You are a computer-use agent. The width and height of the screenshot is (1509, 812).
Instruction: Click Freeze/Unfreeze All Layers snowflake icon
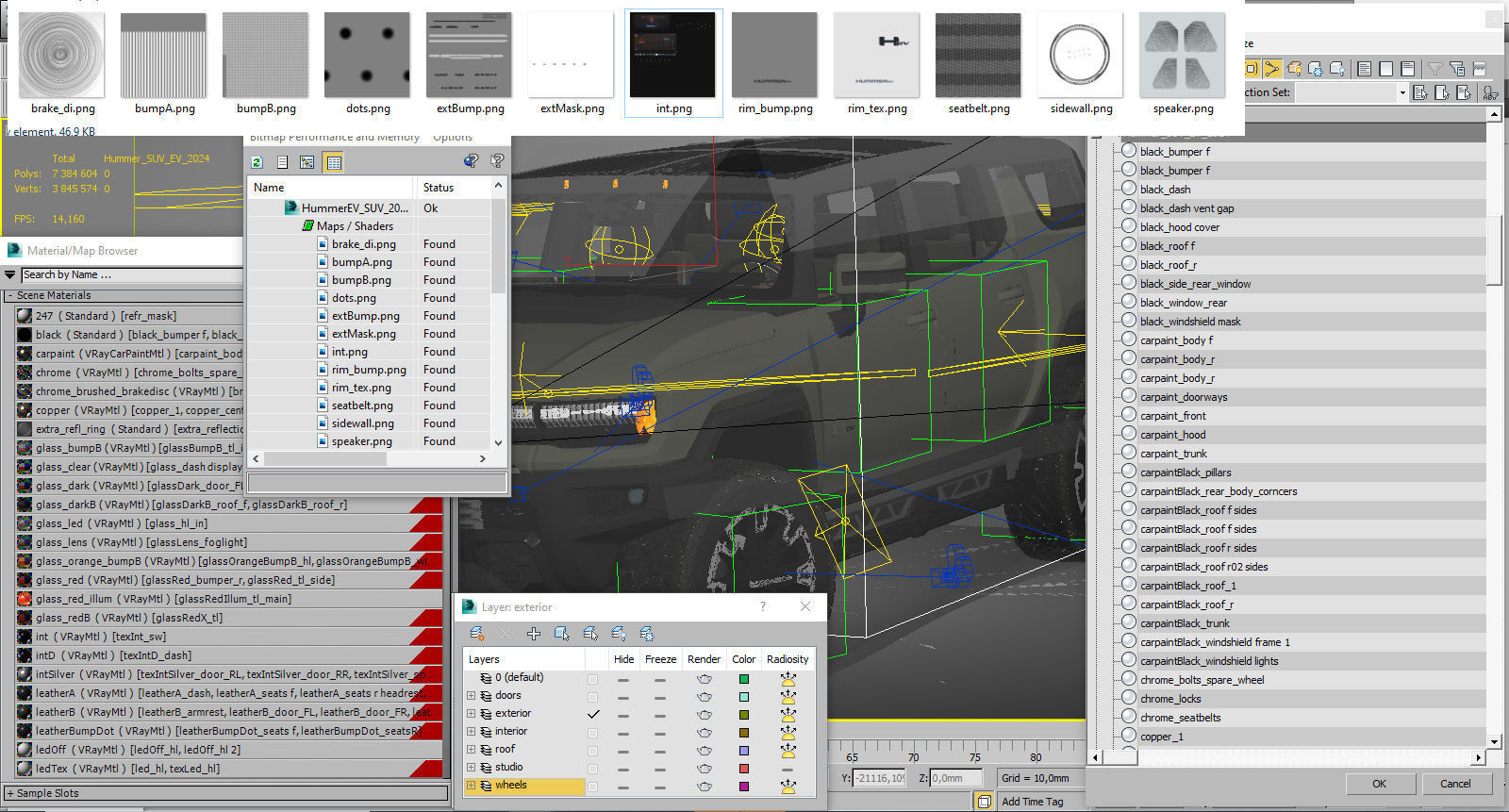coord(647,634)
